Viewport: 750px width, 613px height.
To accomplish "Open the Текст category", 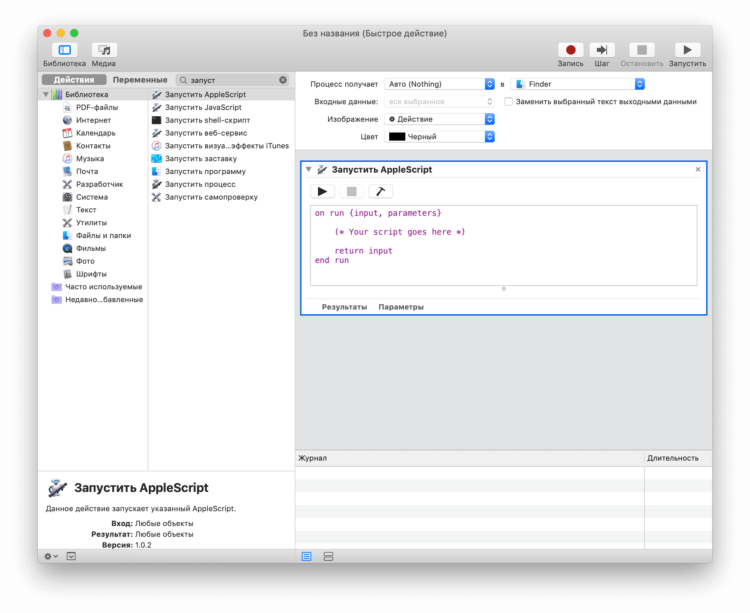I will click(86, 210).
